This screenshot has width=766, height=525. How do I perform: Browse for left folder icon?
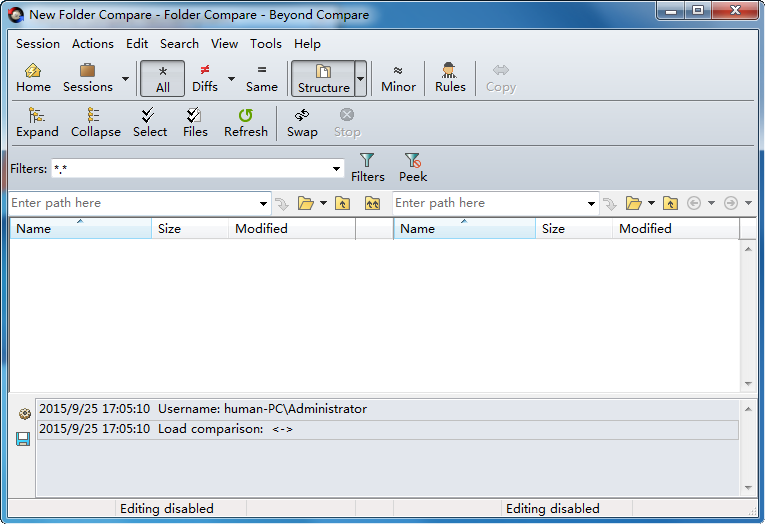306,203
